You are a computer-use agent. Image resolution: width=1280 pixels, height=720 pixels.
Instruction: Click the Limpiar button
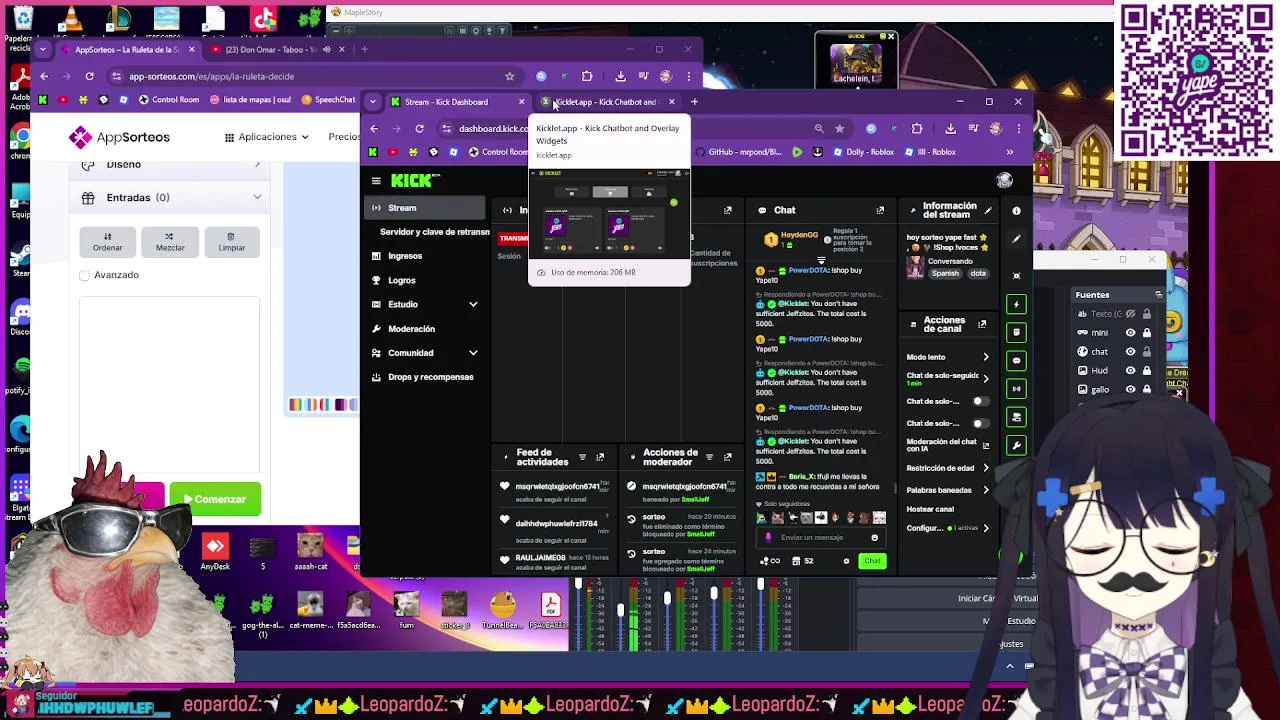point(232,242)
